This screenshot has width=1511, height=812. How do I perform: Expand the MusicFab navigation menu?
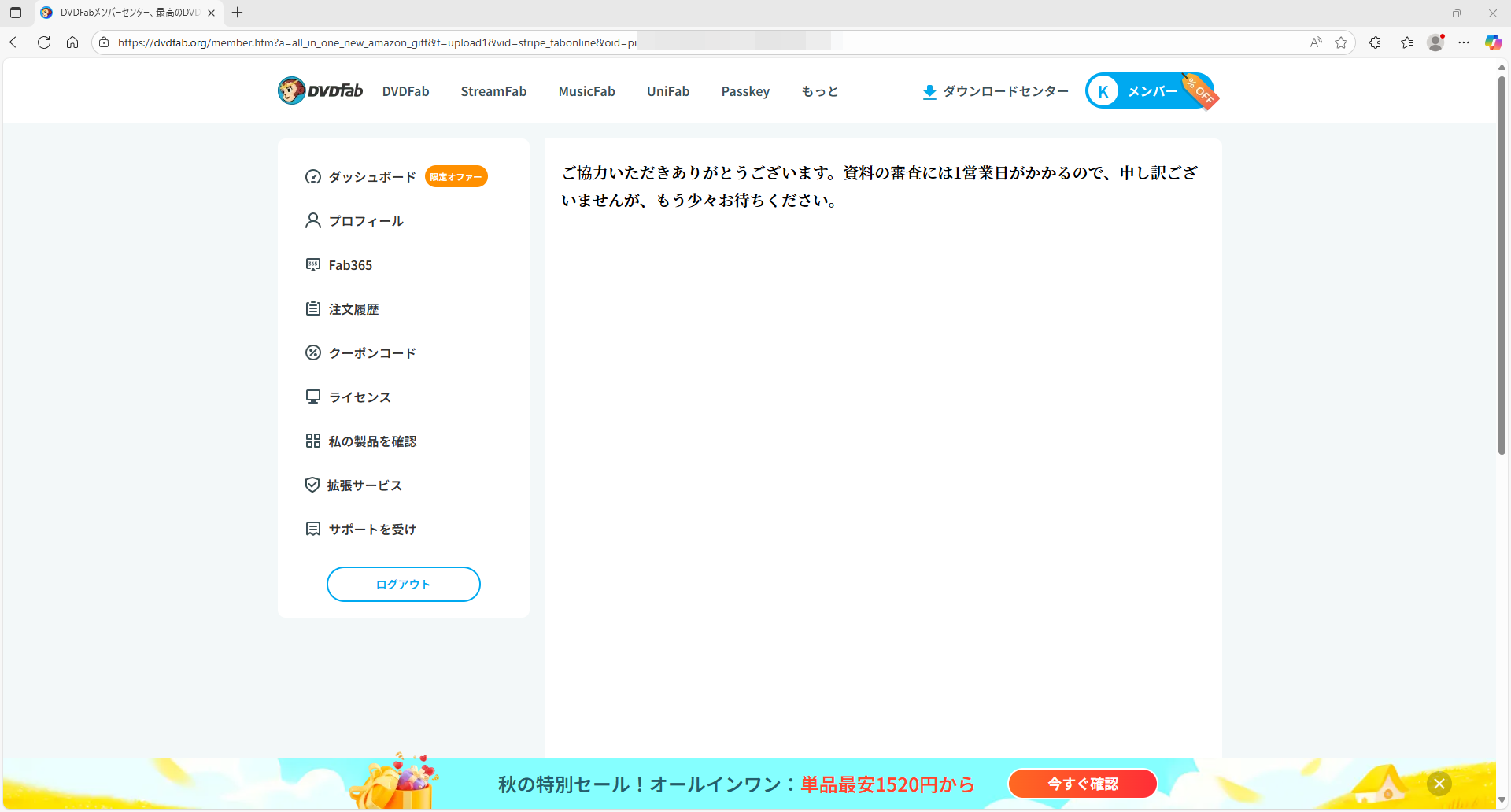586,91
